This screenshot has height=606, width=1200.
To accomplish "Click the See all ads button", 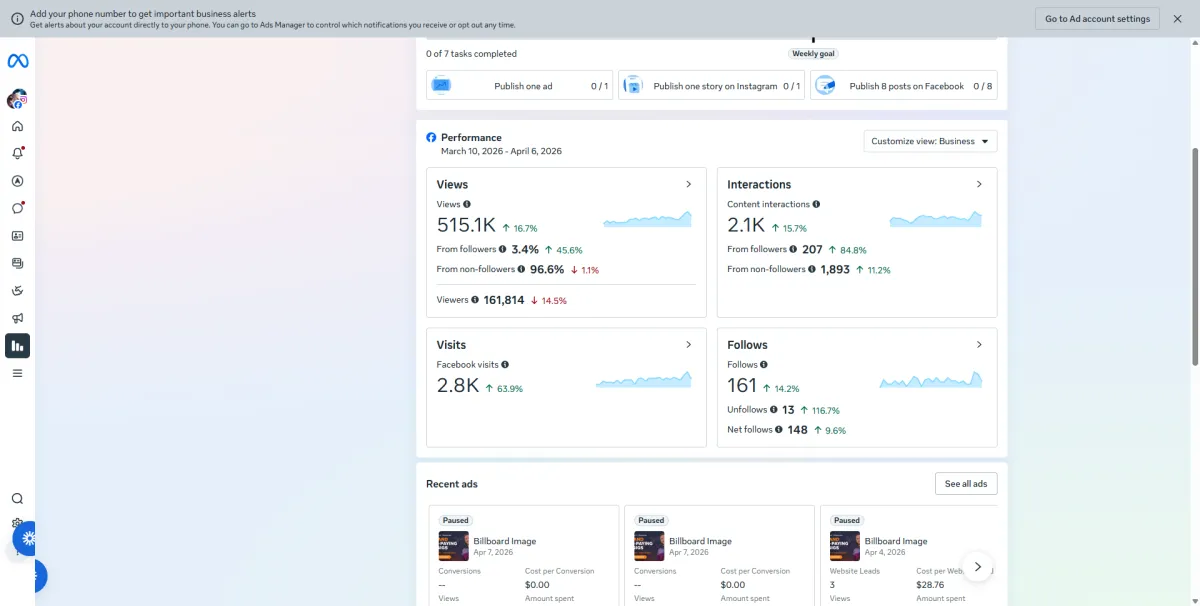I will (x=966, y=484).
